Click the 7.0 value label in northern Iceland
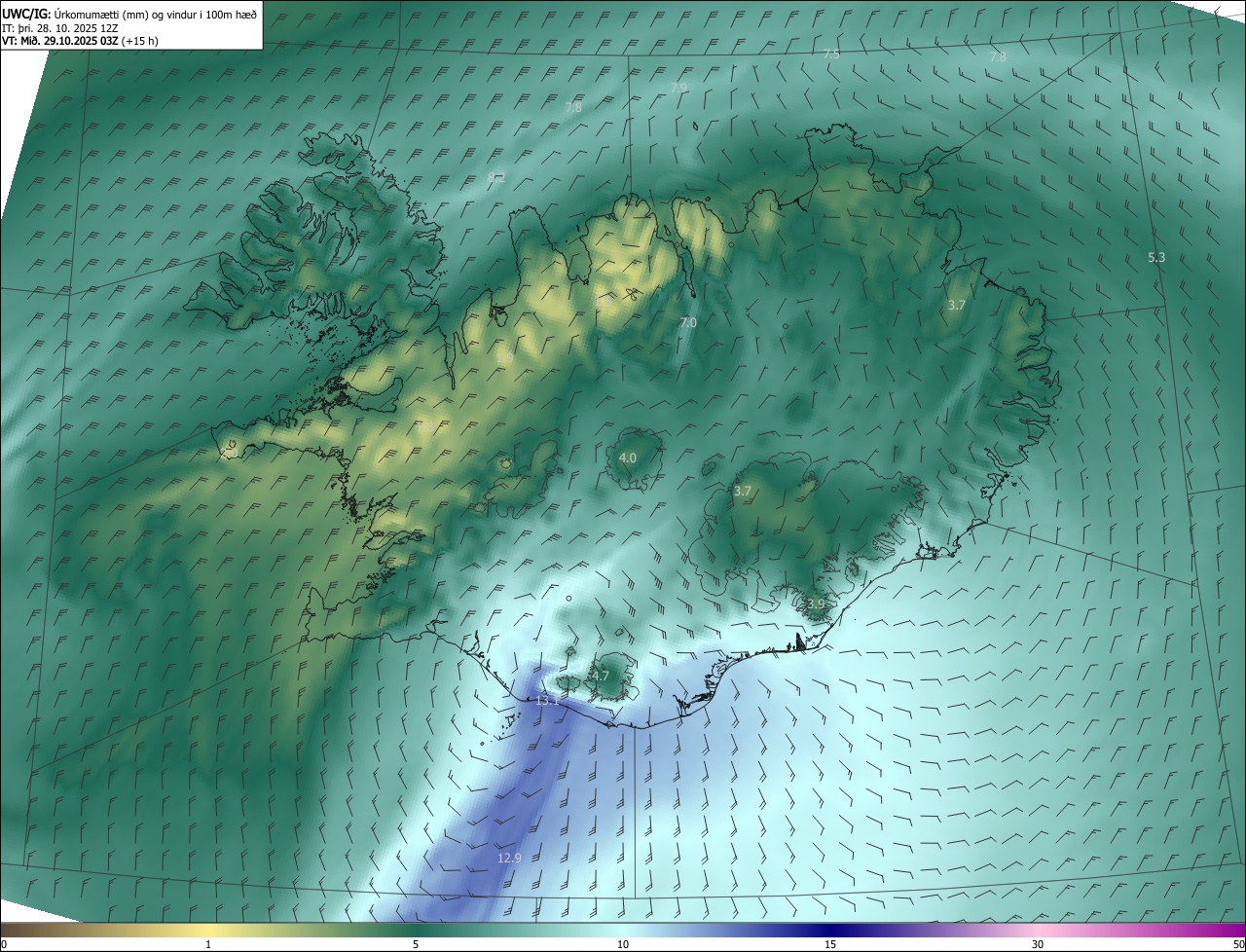 click(688, 322)
